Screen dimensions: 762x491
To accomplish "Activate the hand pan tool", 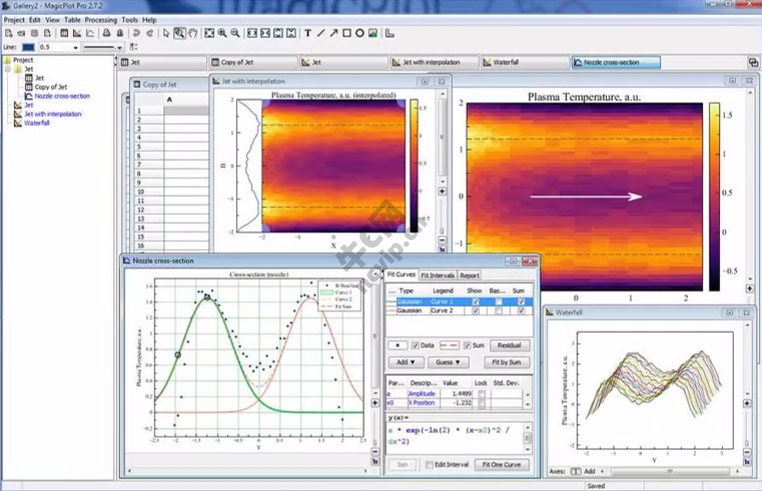I will (x=193, y=33).
